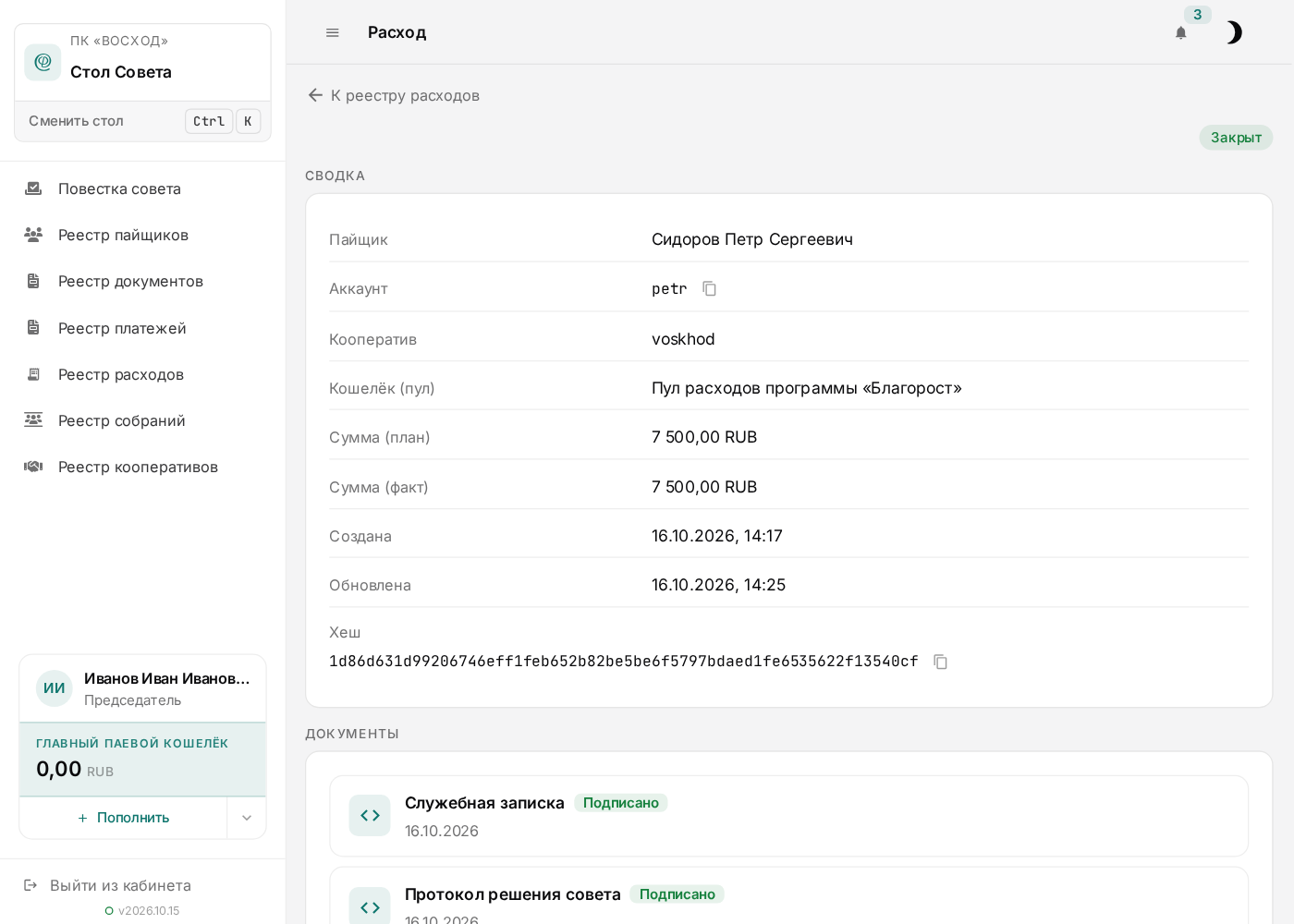The image size is (1294, 924).
Task: Select the hash string text
Action: click(624, 662)
